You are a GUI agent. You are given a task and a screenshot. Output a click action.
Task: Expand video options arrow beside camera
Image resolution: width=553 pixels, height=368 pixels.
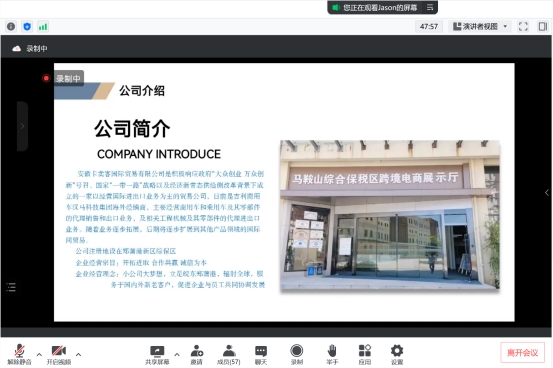click(78, 355)
